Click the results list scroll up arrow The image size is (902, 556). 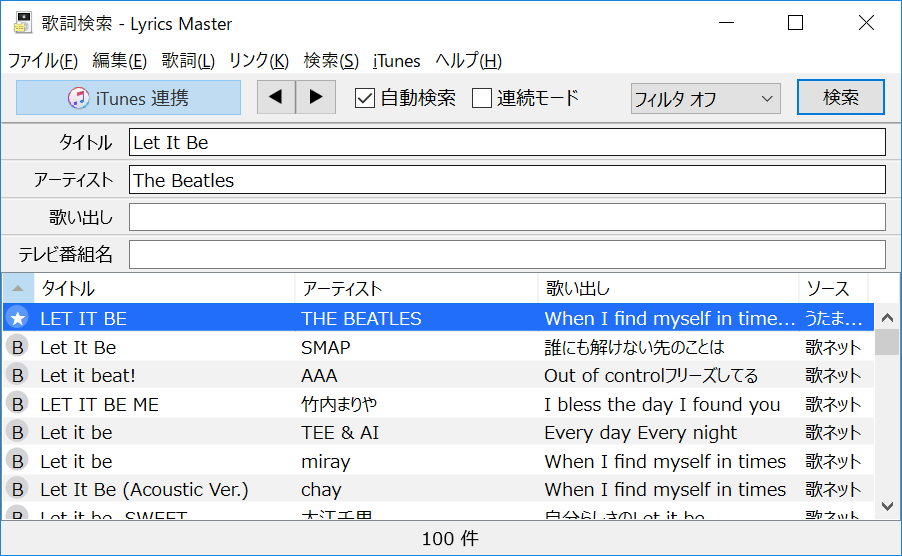coord(887,317)
